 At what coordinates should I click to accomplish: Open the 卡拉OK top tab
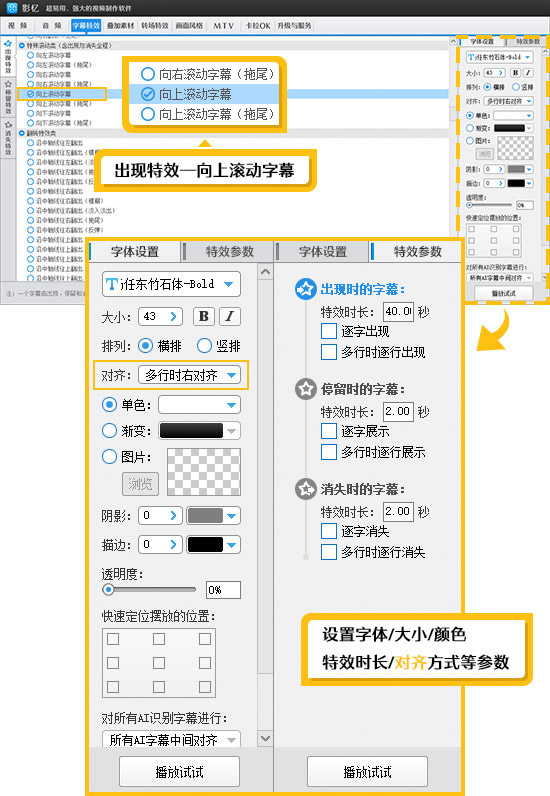tap(257, 25)
